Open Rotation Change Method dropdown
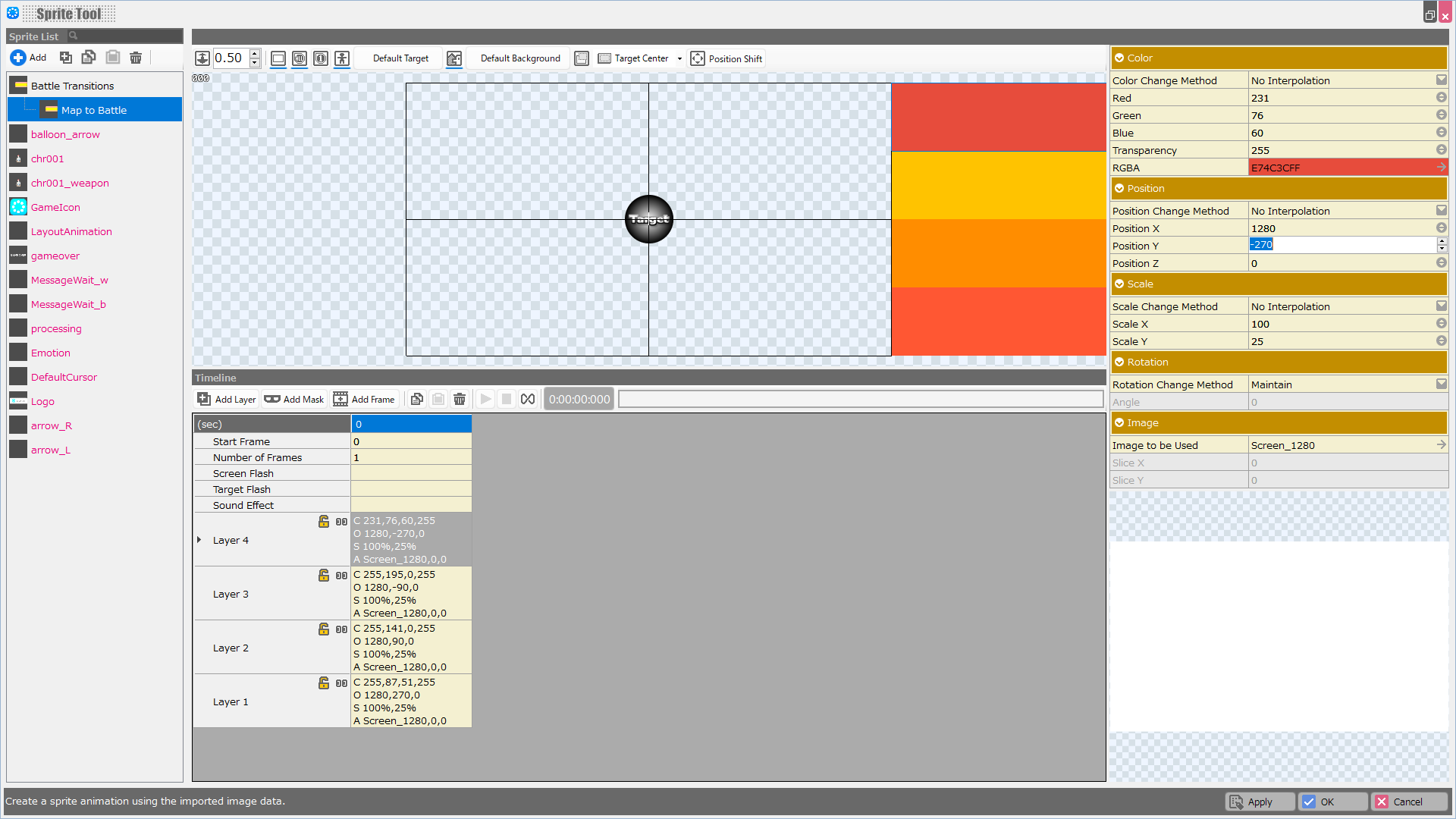Viewport: 1456px width, 819px height. (x=1441, y=384)
